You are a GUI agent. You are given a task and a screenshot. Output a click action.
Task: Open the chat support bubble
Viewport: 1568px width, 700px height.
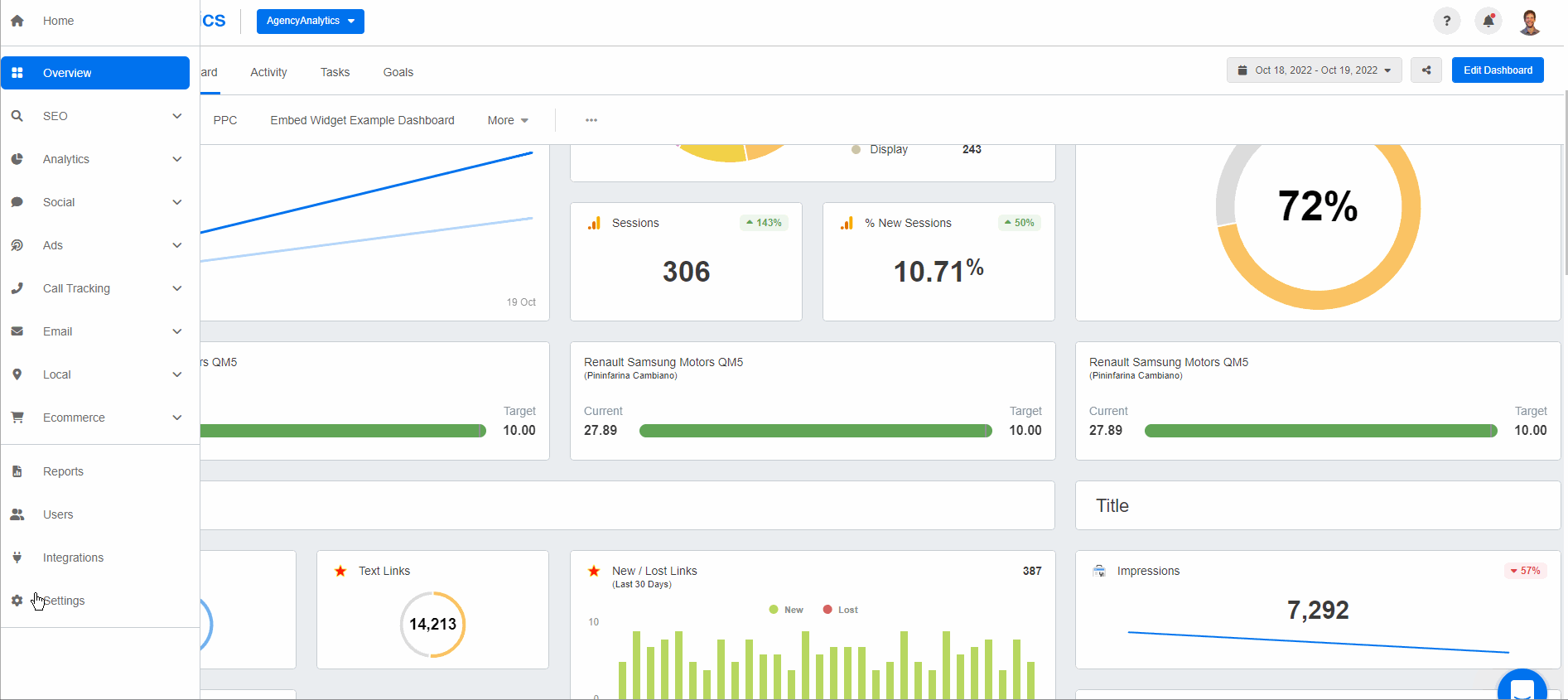[1522, 688]
